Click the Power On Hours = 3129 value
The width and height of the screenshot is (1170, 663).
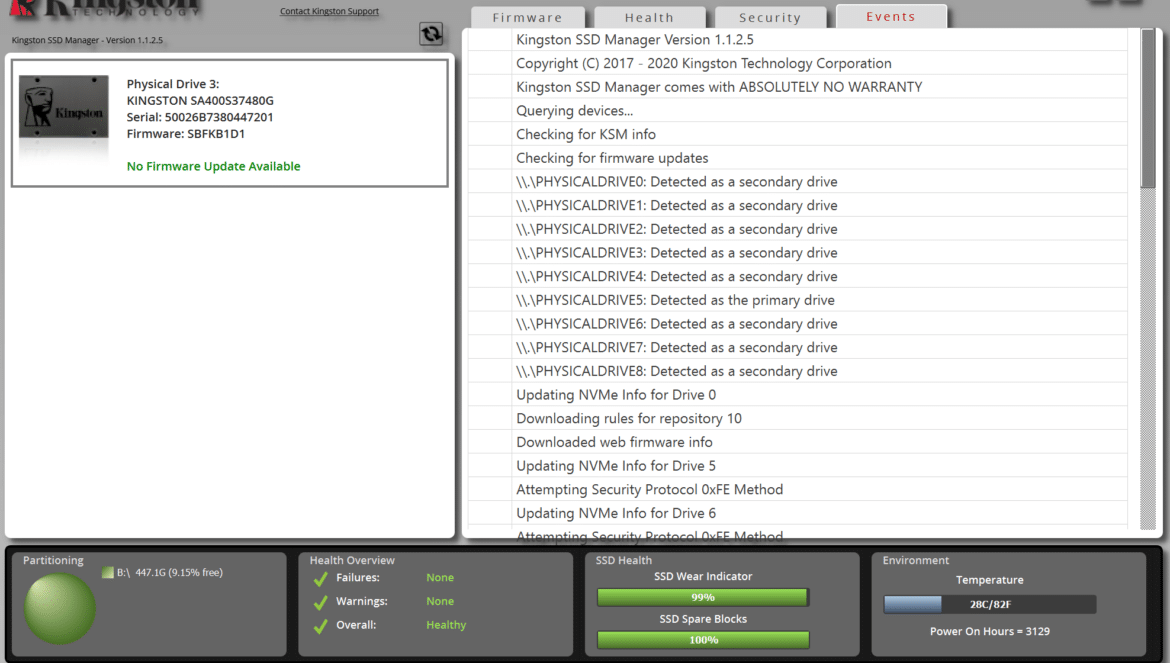pos(989,632)
